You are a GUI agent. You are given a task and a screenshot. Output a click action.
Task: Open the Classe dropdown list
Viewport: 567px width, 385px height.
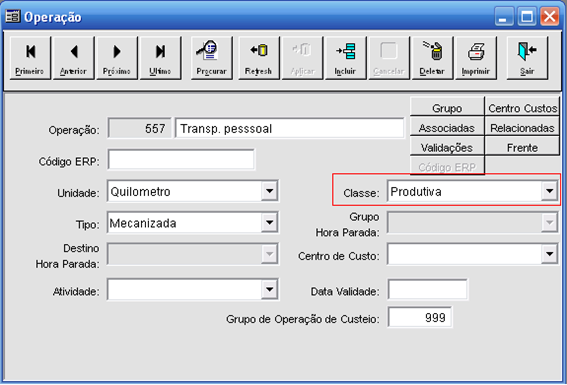[549, 191]
